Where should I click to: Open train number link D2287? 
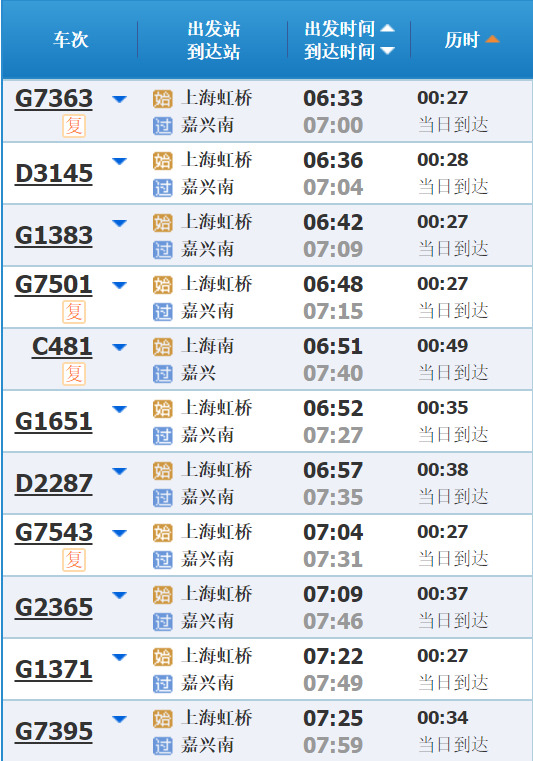tap(54, 483)
